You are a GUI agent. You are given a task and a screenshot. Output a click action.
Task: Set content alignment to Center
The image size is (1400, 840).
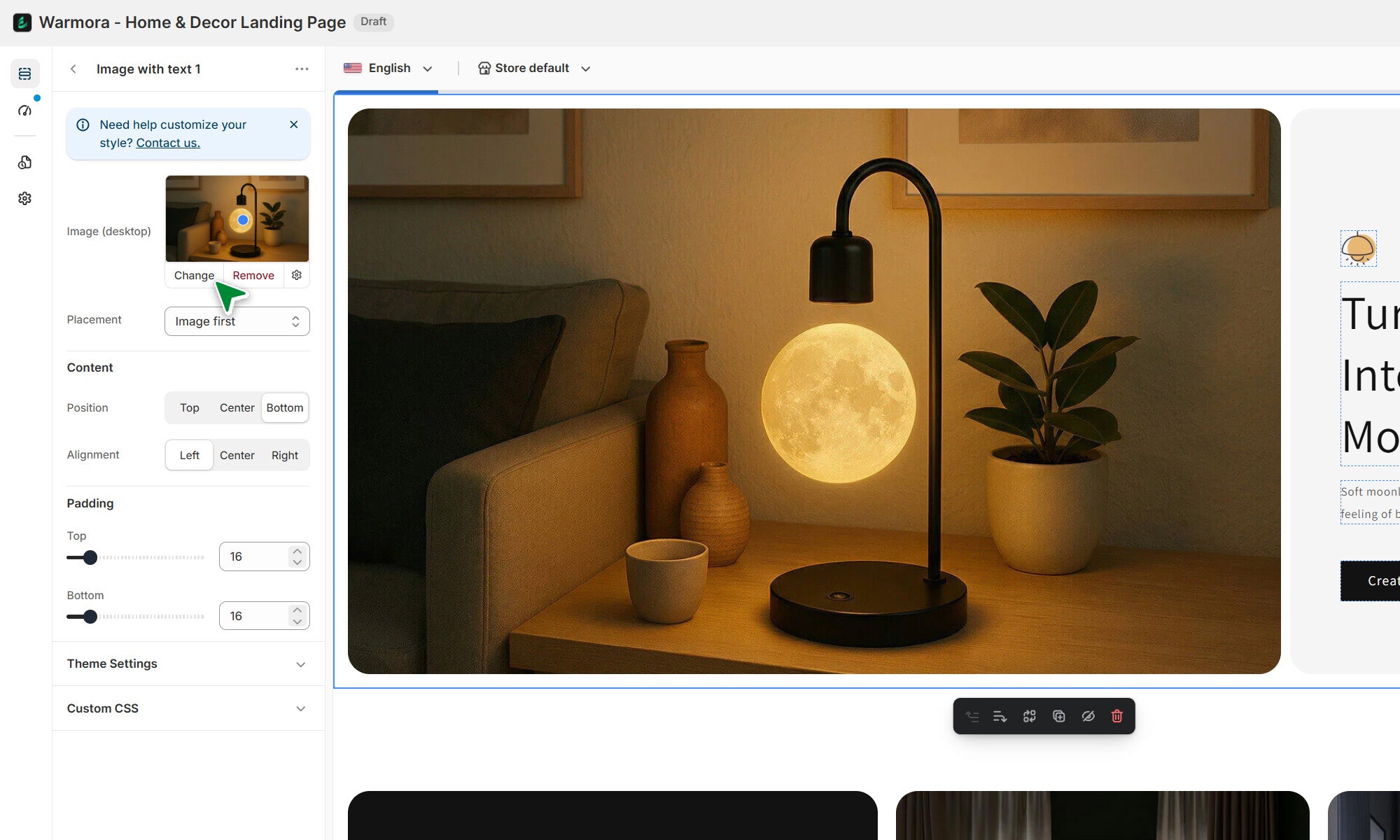click(x=237, y=455)
